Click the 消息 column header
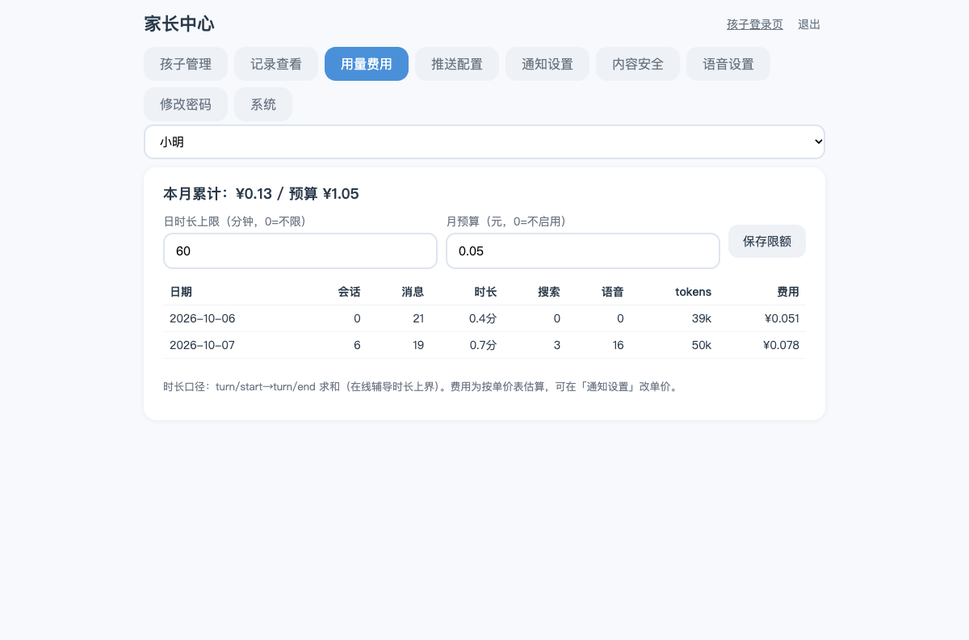969x640 pixels. click(x=413, y=292)
